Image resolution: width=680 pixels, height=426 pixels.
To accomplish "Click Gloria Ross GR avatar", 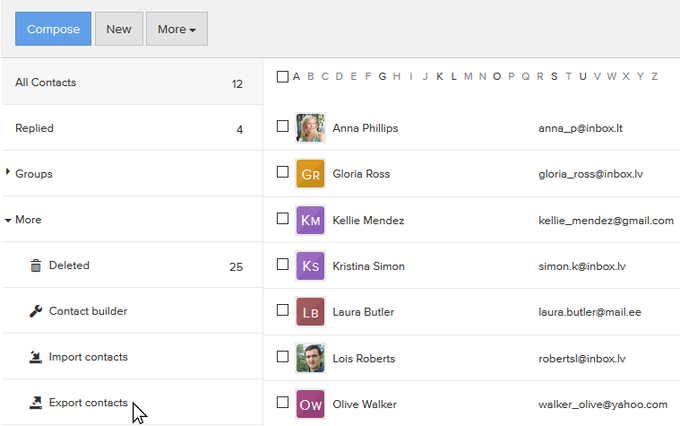I will coord(310,174).
